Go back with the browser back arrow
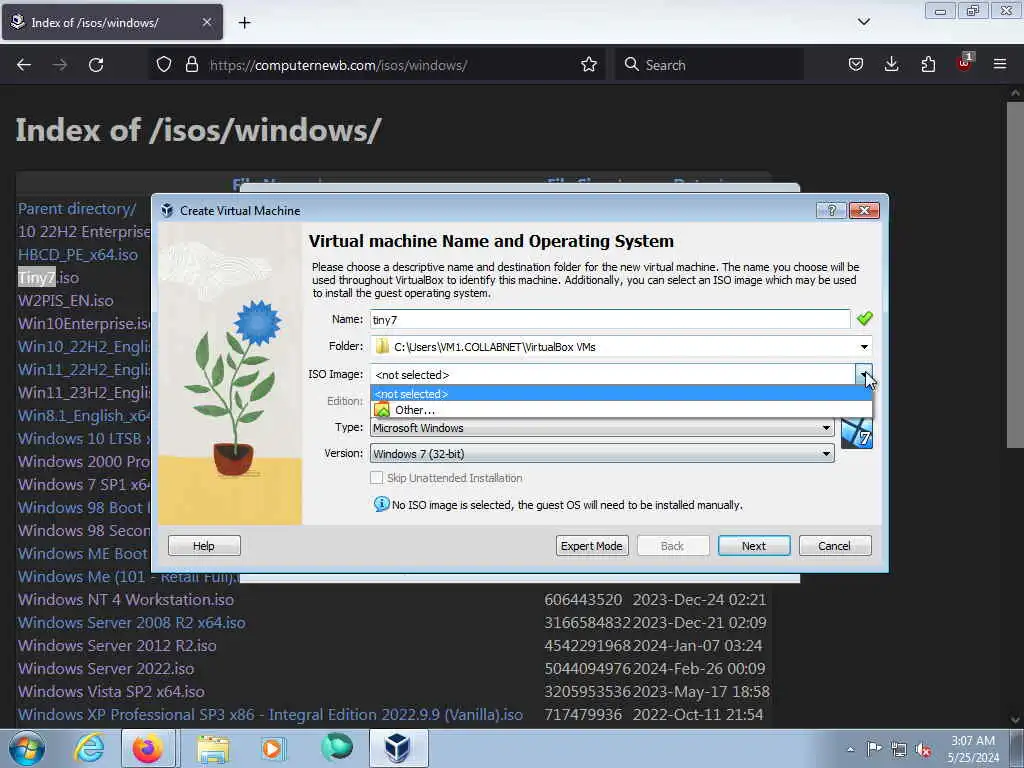 24,65
